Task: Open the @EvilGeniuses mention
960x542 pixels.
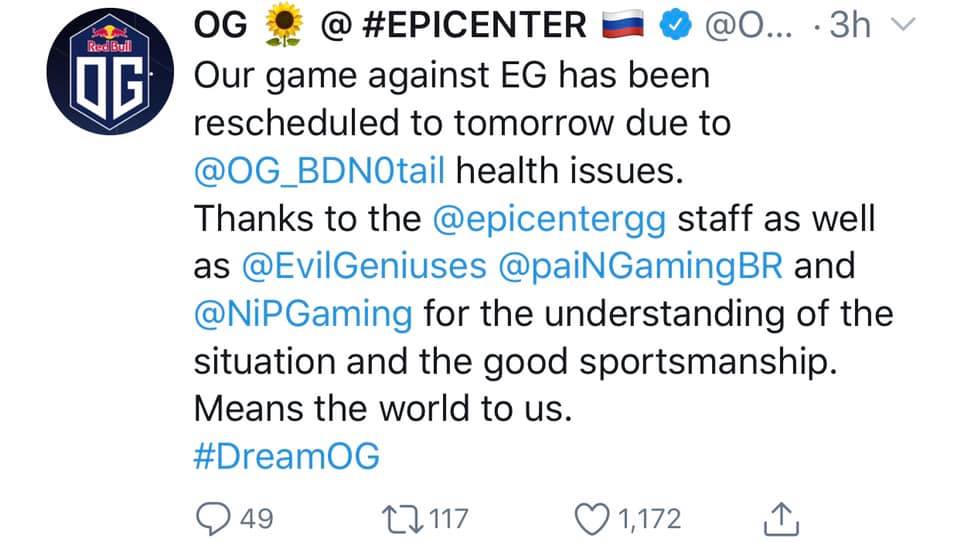Action: click(x=364, y=266)
